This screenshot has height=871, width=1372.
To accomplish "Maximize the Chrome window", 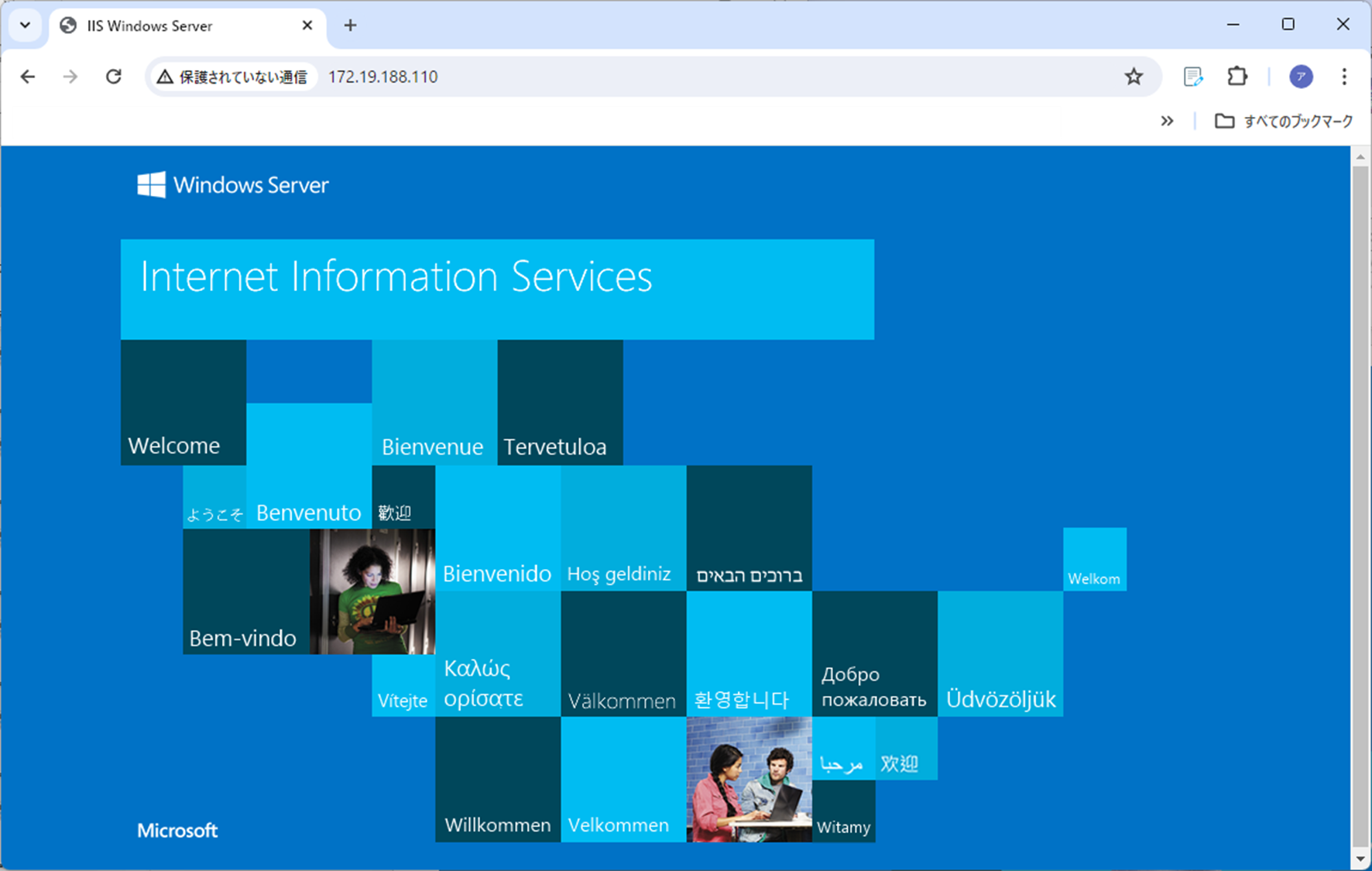I will tap(1288, 25).
